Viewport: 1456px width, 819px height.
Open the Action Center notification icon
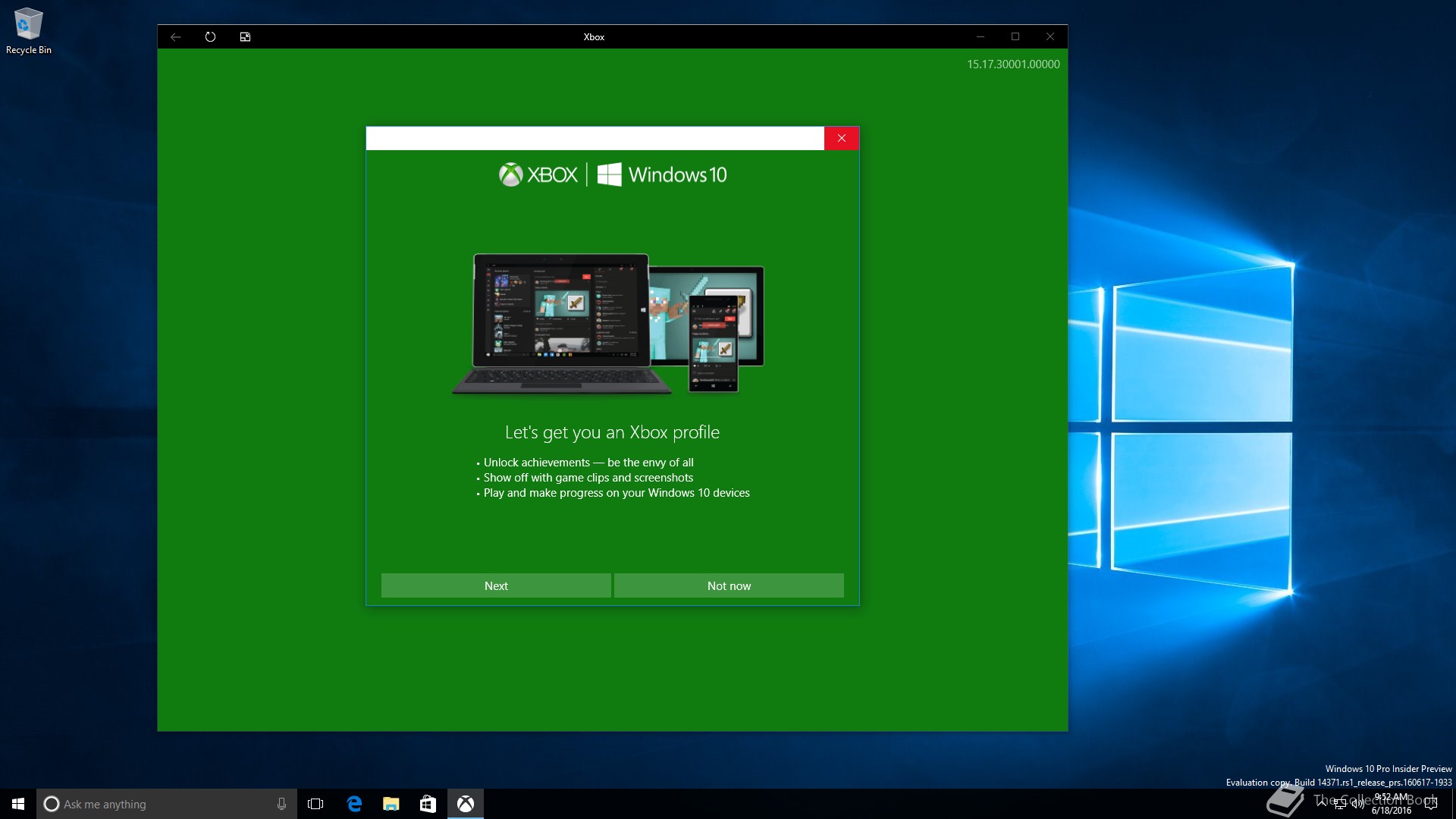(x=1431, y=804)
